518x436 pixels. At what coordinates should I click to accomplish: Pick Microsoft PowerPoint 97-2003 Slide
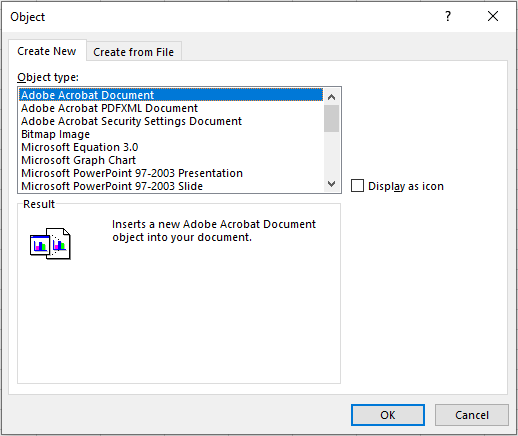[x=171, y=186]
